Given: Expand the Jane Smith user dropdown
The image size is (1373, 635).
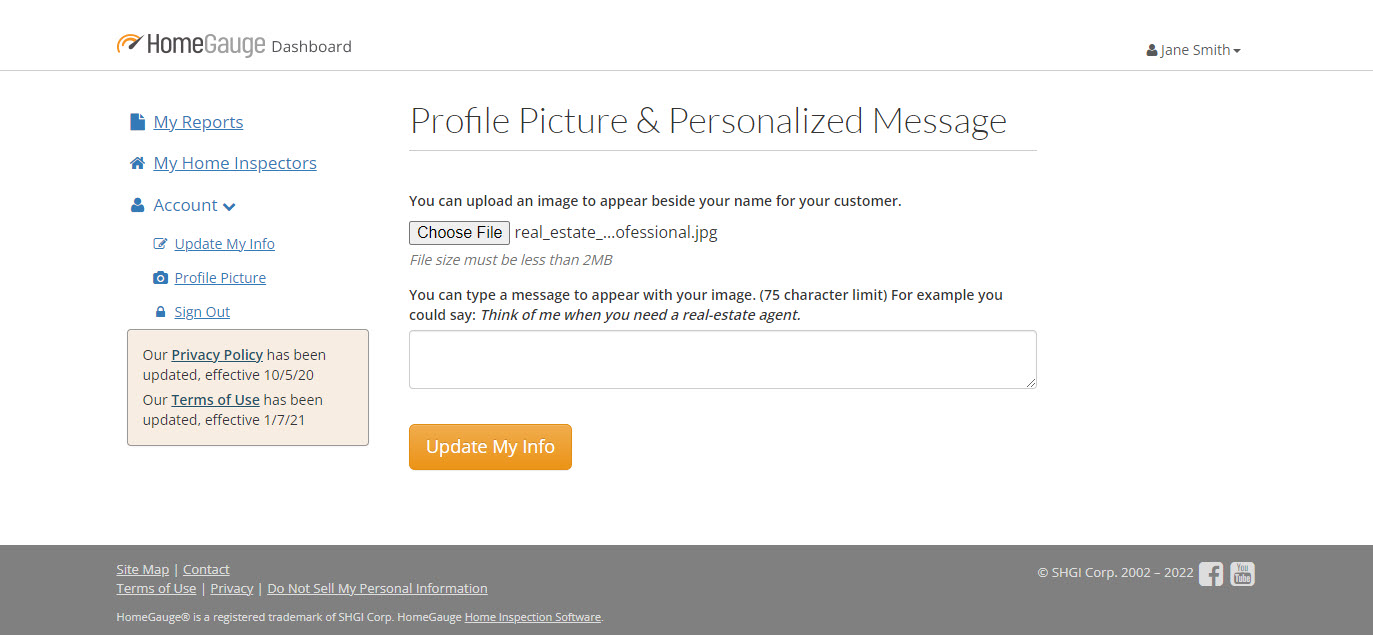Looking at the screenshot, I should [x=1194, y=50].
